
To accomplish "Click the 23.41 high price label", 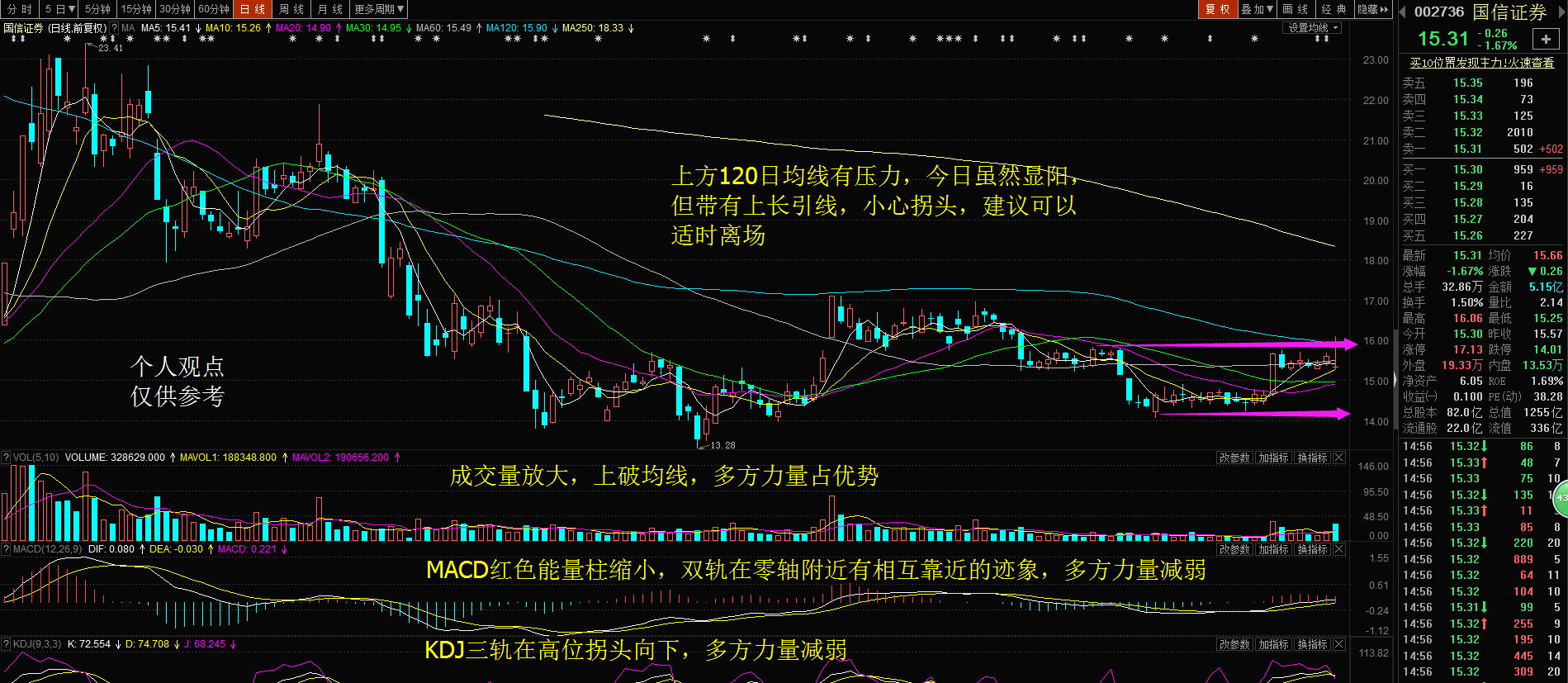I will coord(110,48).
